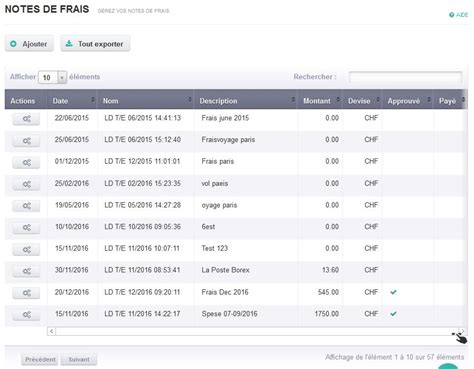The height and width of the screenshot is (369, 474).
Task: Open actions for Spese 07-09/2016 row
Action: point(26,314)
